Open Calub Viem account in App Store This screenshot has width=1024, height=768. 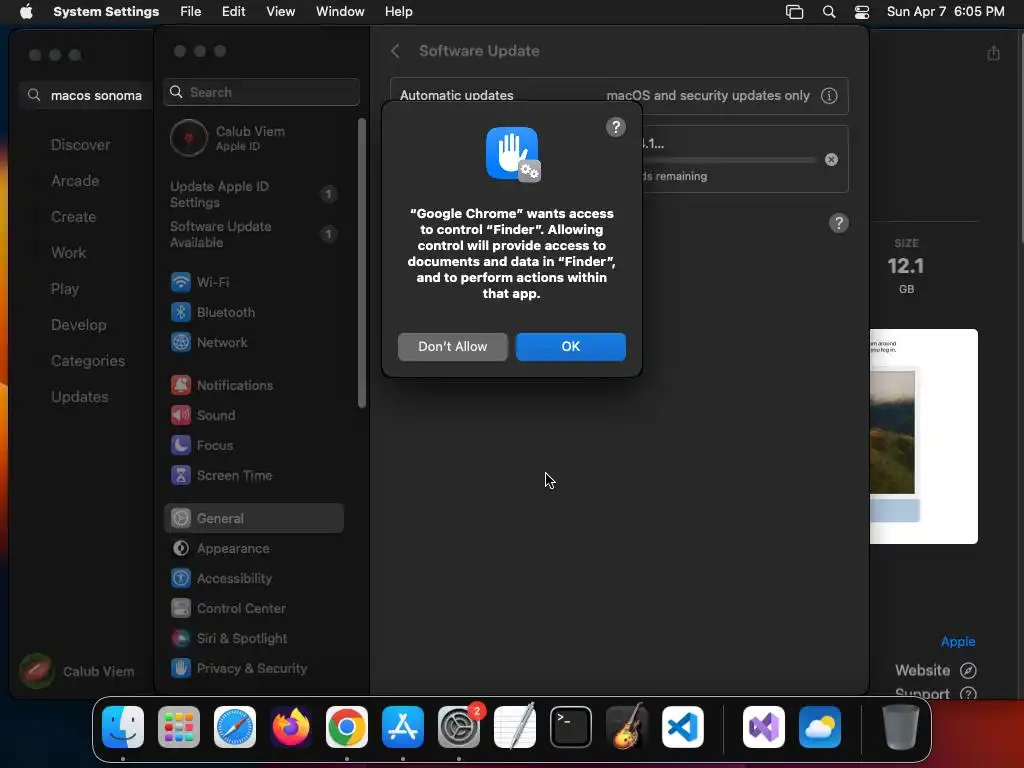(77, 671)
